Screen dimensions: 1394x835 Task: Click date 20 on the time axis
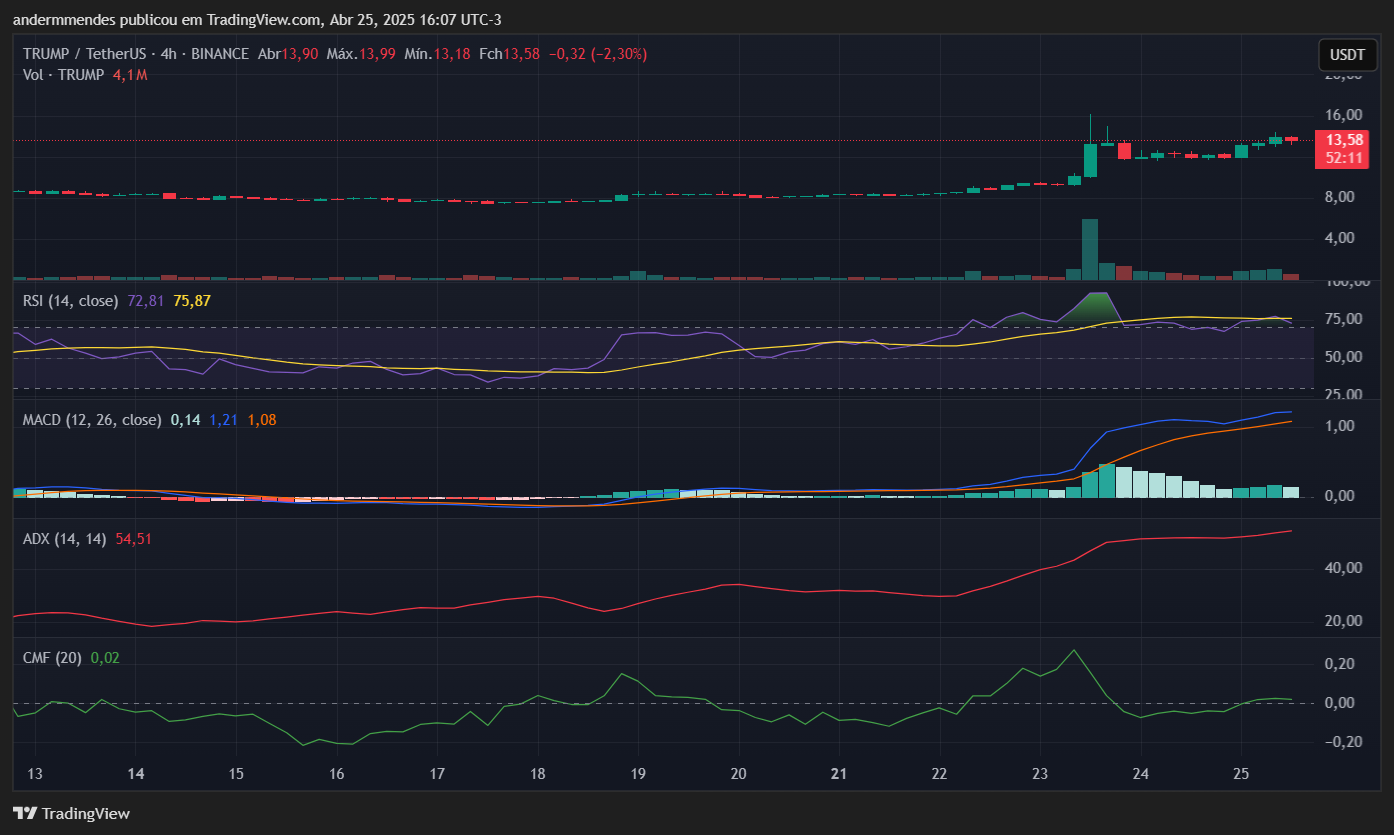click(739, 774)
